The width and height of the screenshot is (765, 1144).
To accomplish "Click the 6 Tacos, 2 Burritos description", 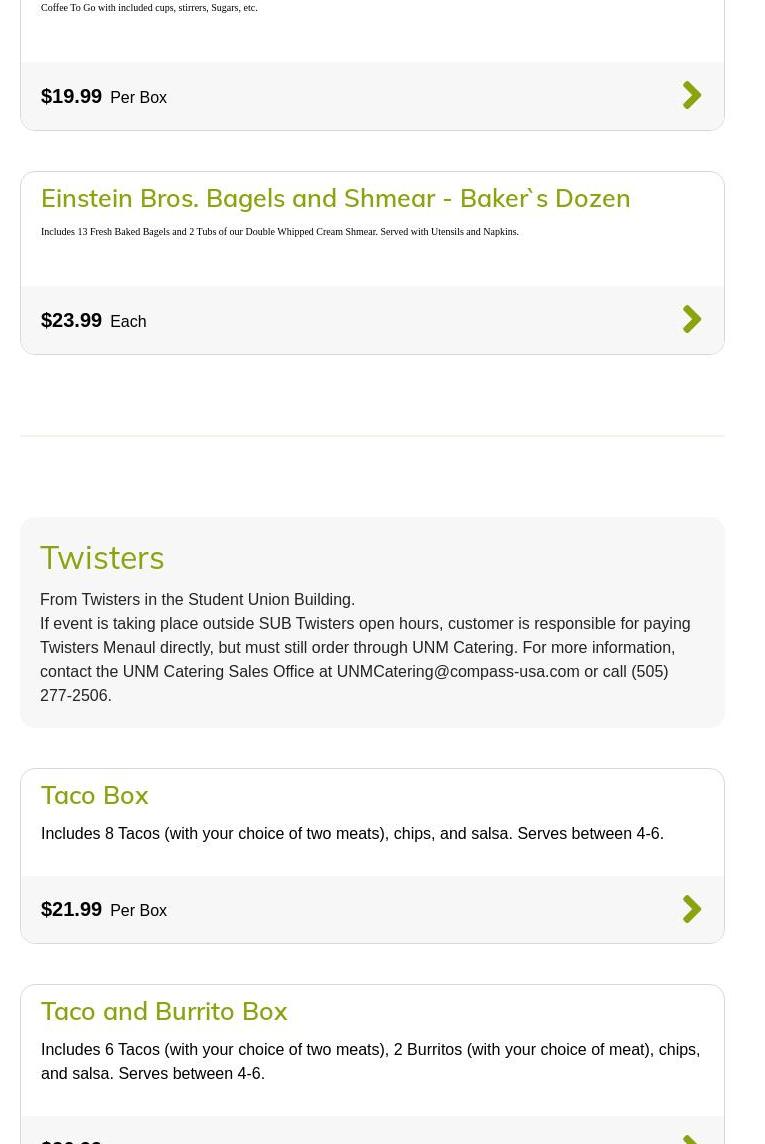I will click(370, 1061).
